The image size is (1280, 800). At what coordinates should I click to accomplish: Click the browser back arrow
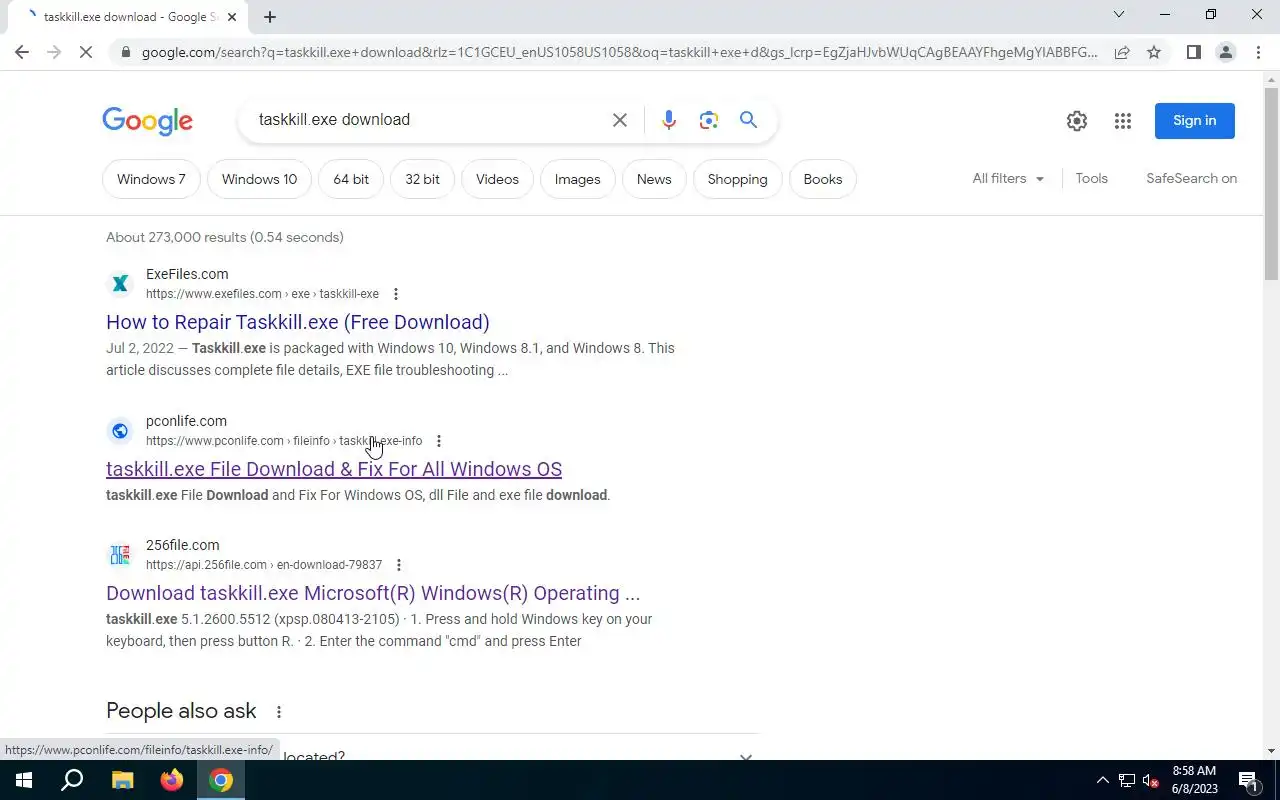point(22,52)
